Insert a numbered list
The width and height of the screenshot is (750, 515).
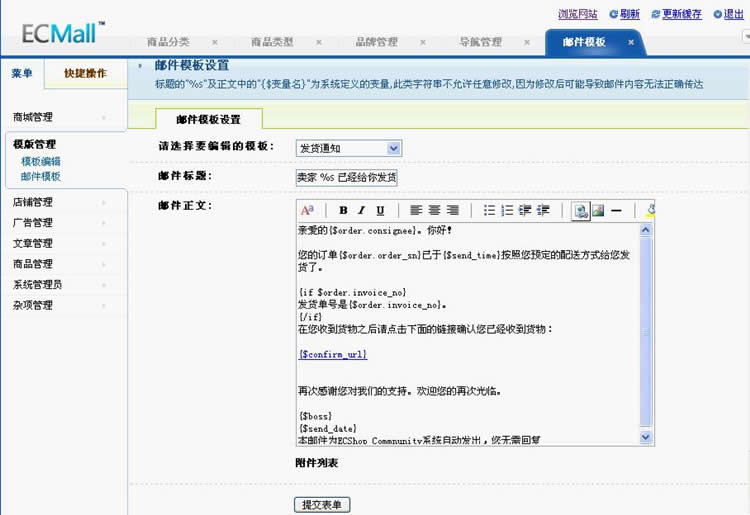coord(507,211)
